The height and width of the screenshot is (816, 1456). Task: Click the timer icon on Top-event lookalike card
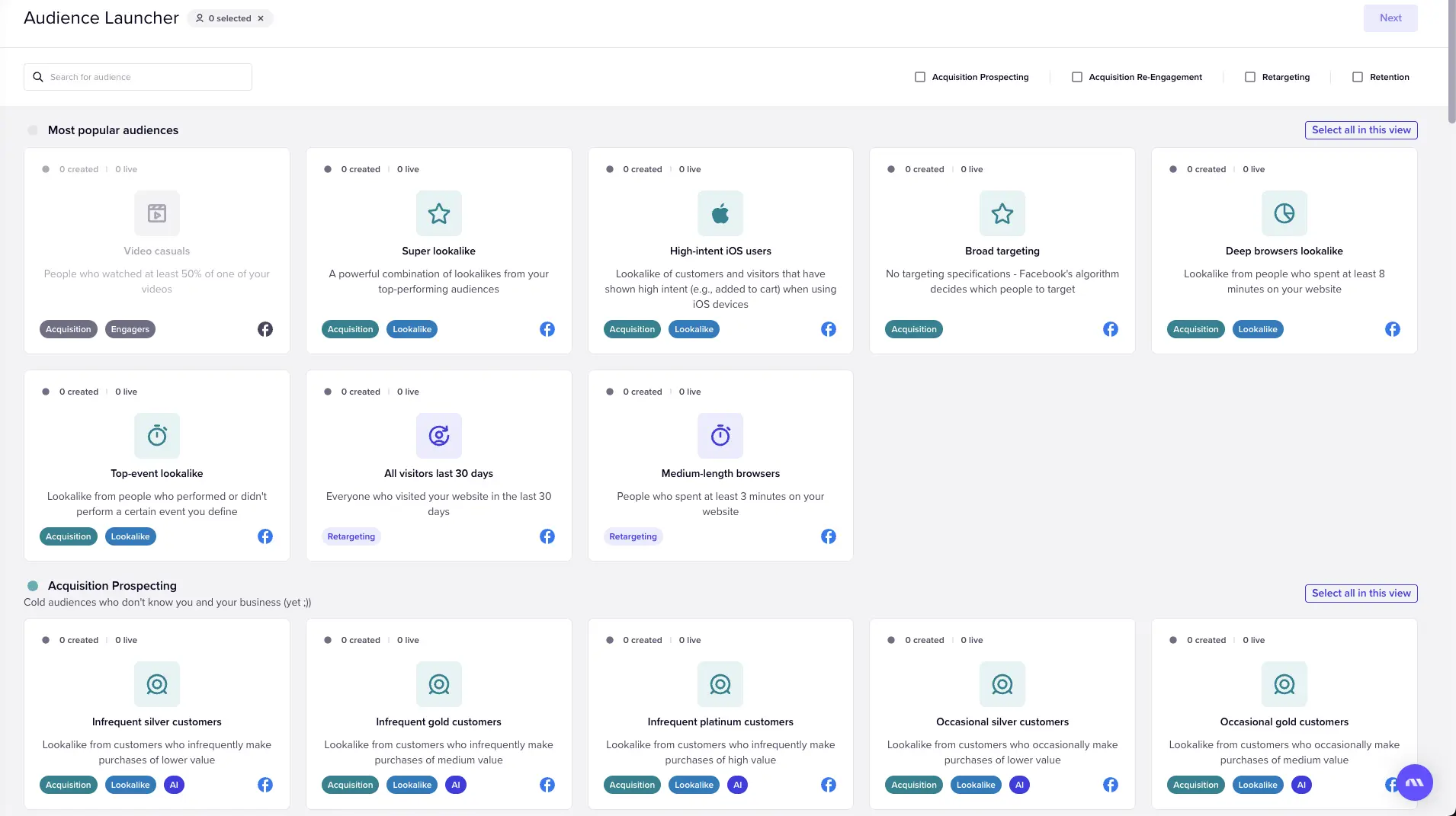(x=156, y=435)
